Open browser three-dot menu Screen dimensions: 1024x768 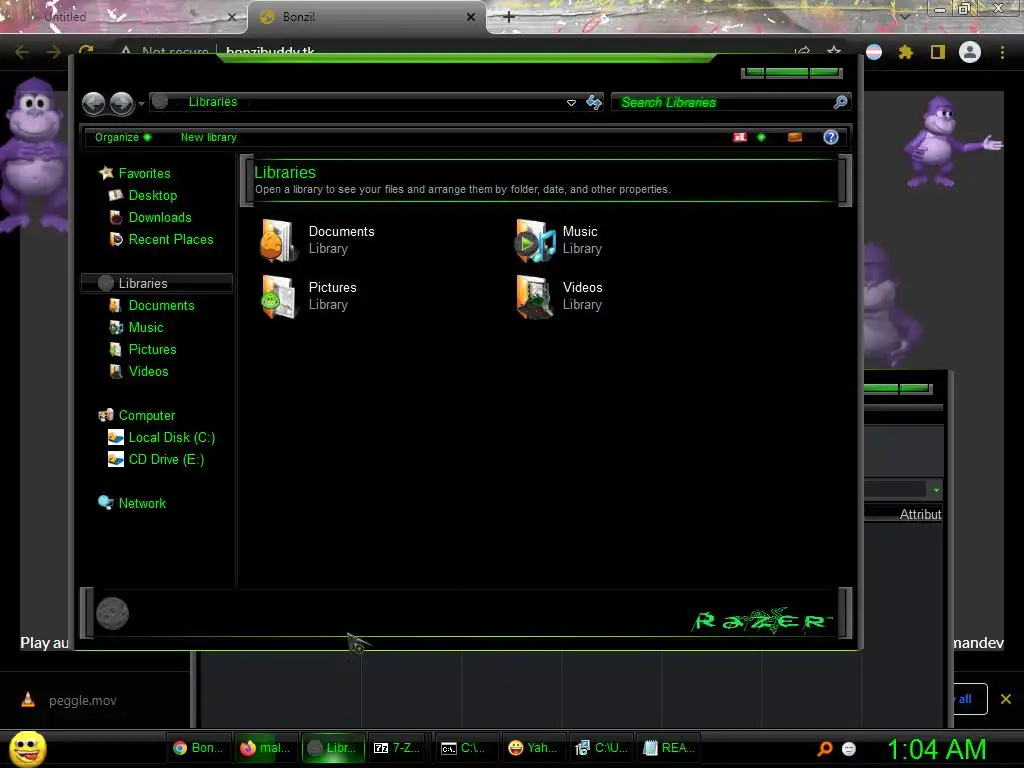tap(1002, 52)
